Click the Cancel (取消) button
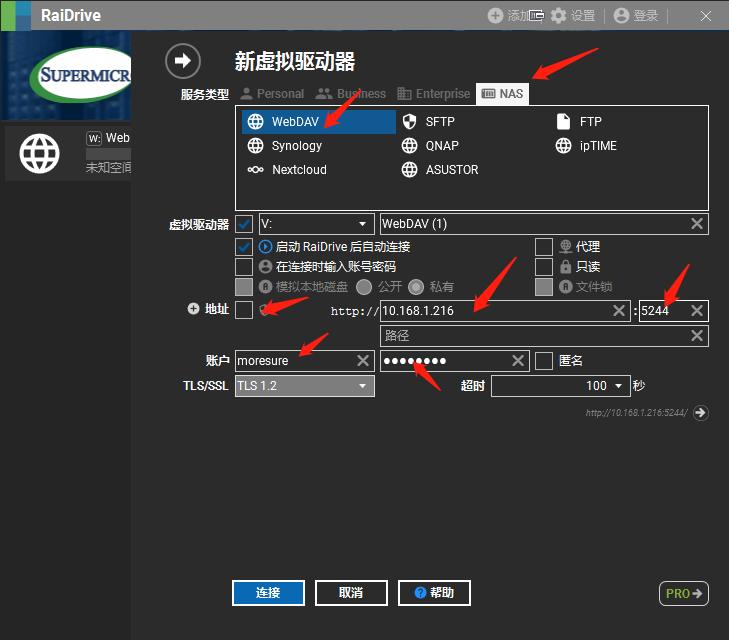This screenshot has width=729, height=640. click(x=351, y=593)
